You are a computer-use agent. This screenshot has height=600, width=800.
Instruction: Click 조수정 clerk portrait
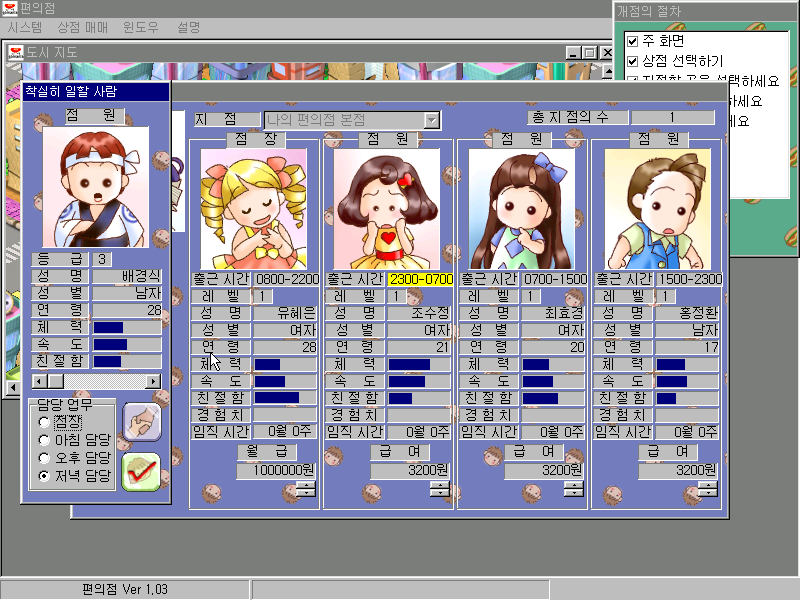click(x=387, y=209)
